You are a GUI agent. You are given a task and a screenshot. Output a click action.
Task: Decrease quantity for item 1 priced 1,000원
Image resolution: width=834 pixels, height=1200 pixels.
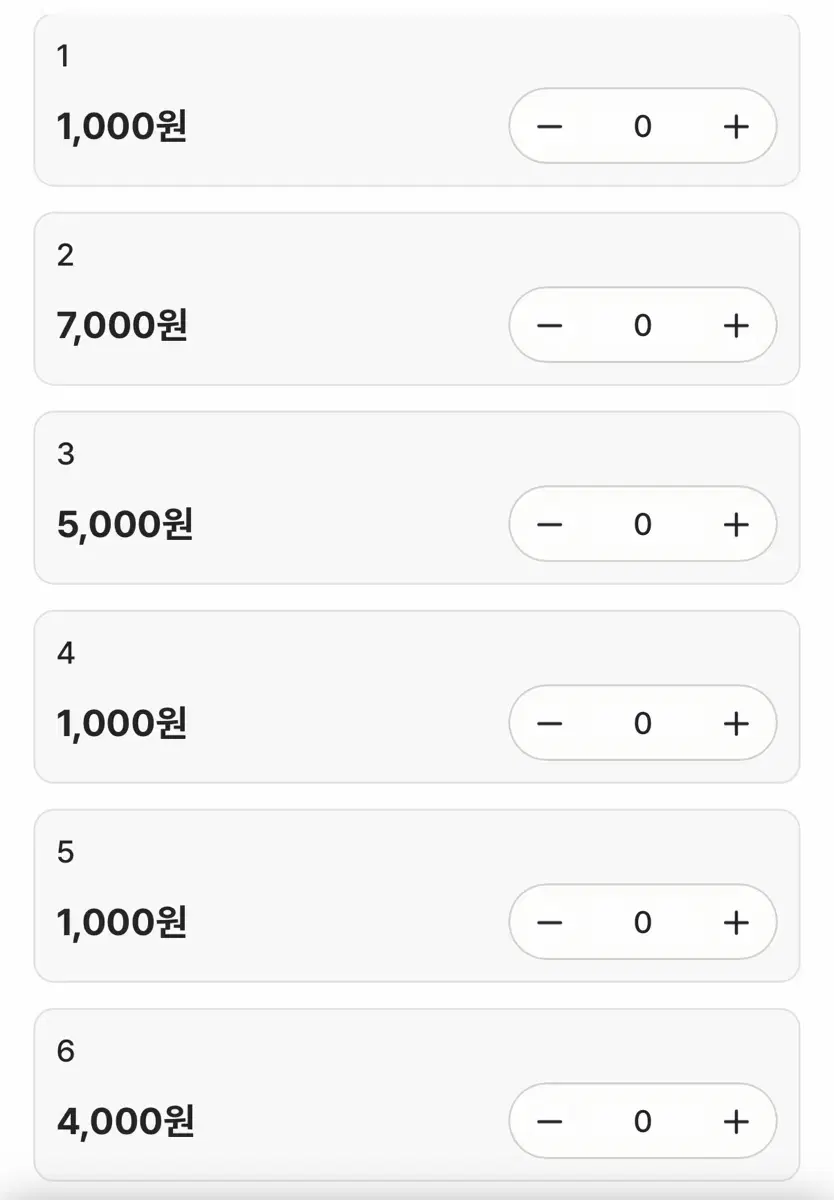coord(550,126)
